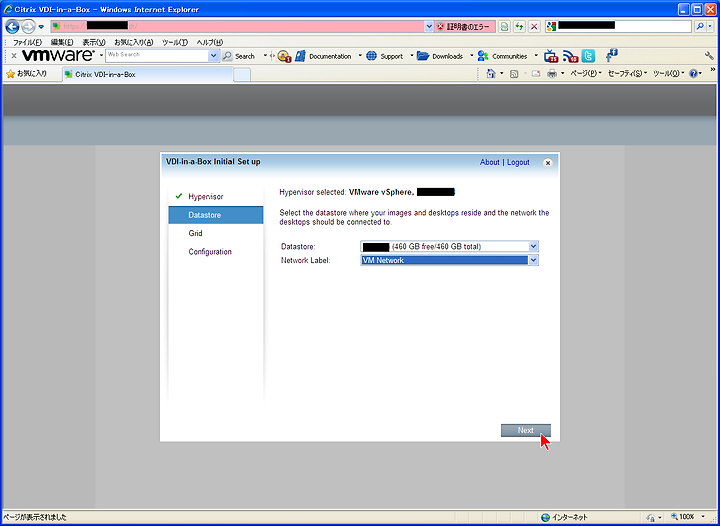Open the ツール(T) menu

175,42
